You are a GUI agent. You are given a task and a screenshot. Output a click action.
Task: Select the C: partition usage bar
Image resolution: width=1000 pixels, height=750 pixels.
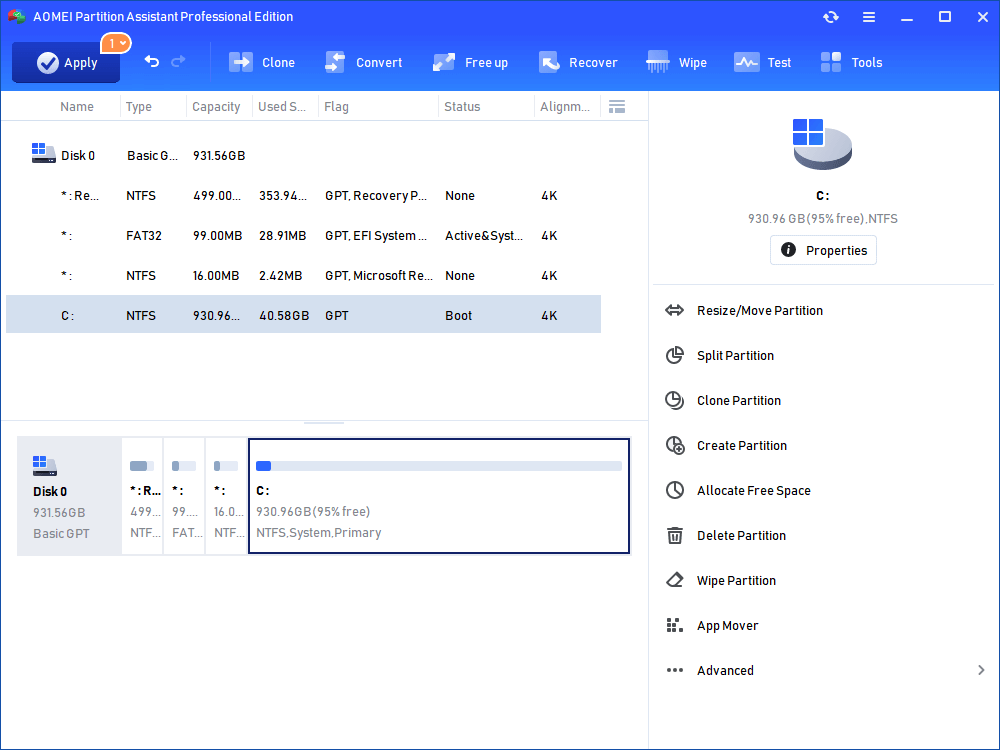[x=439, y=466]
